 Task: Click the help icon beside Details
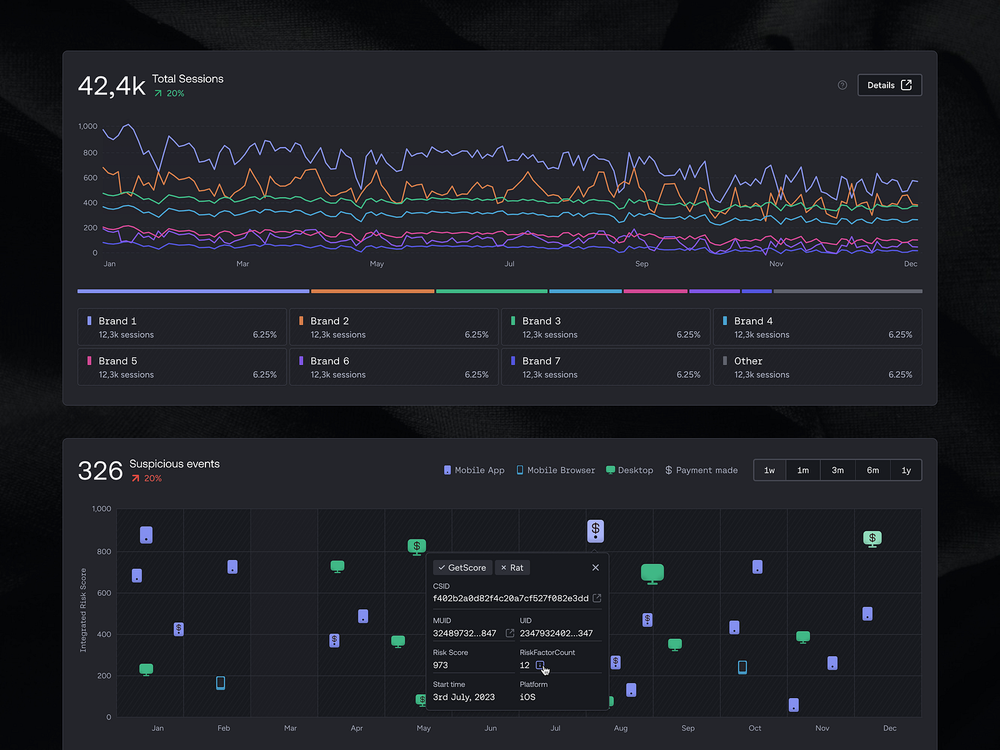point(842,85)
